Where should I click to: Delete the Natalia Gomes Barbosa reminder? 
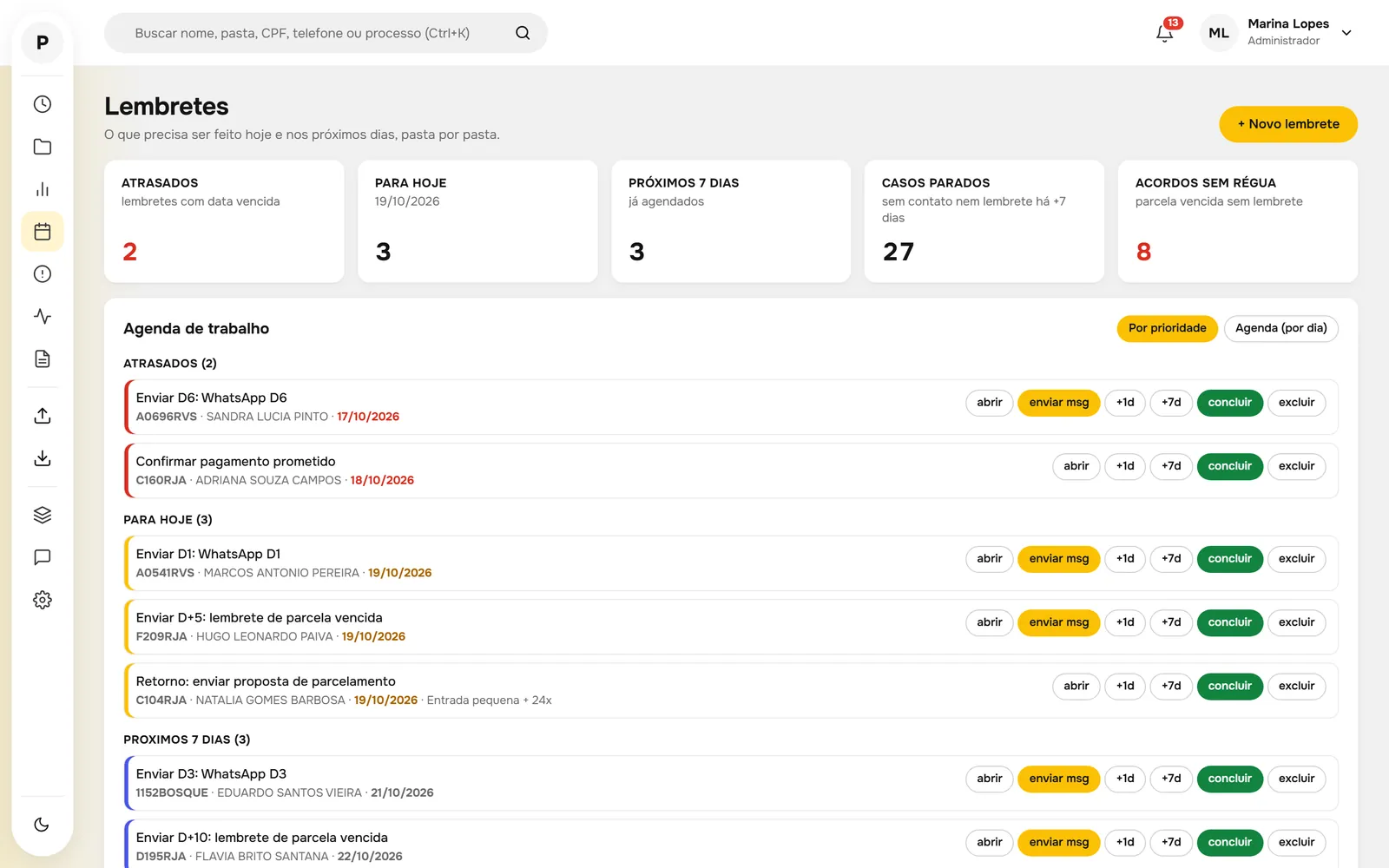click(1296, 686)
